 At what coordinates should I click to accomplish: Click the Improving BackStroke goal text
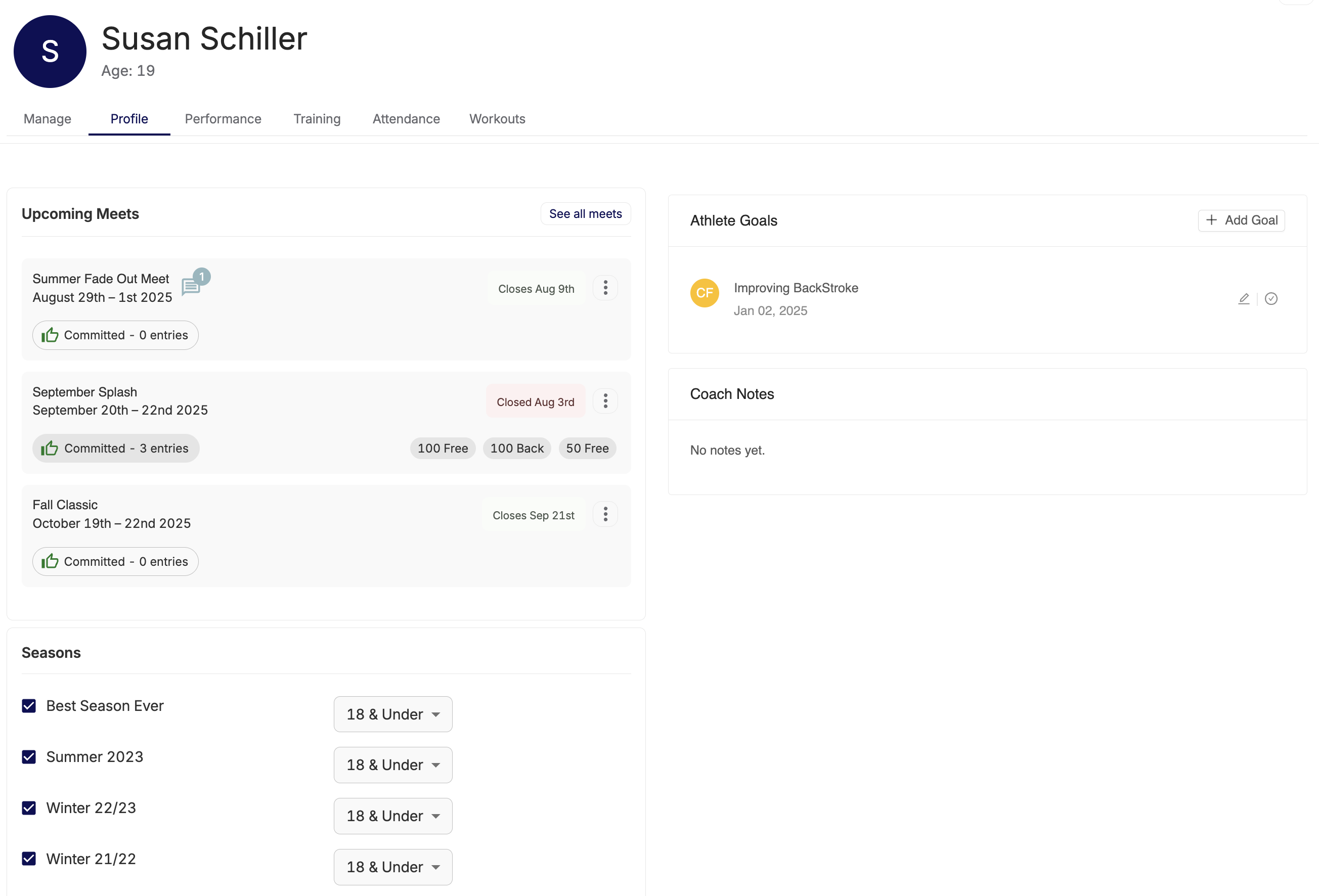click(x=796, y=288)
